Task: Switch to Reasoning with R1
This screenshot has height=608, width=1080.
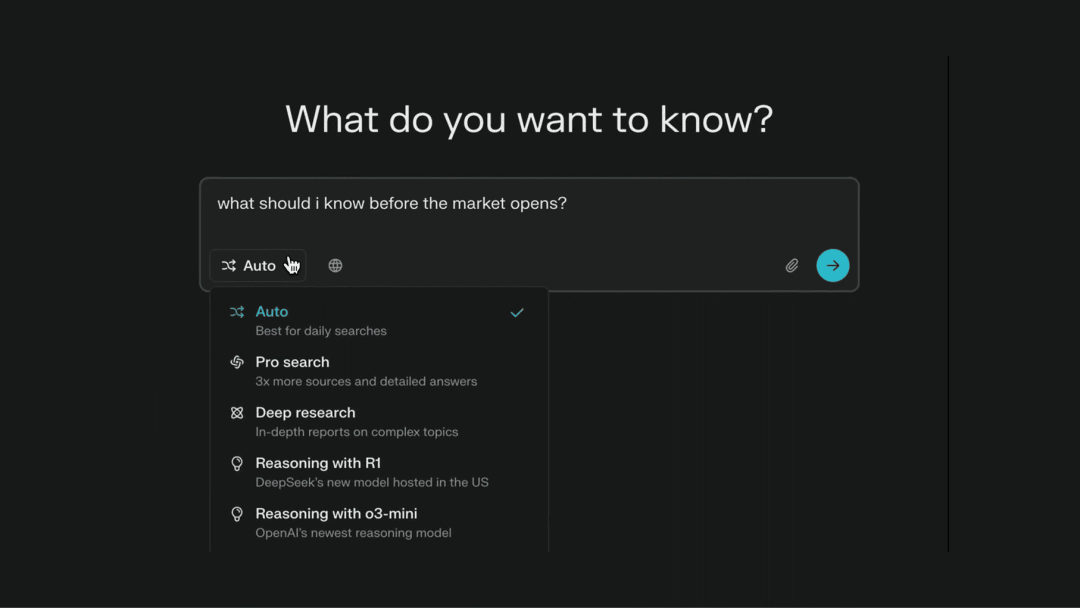Action: [379, 472]
